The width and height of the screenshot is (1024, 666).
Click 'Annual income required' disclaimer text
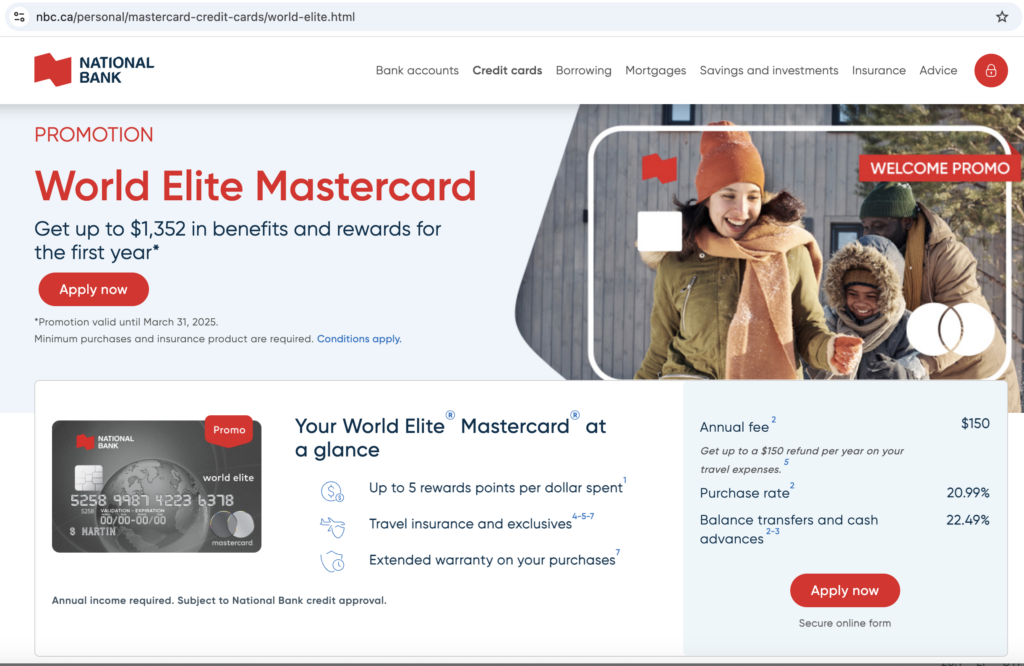(x=219, y=601)
